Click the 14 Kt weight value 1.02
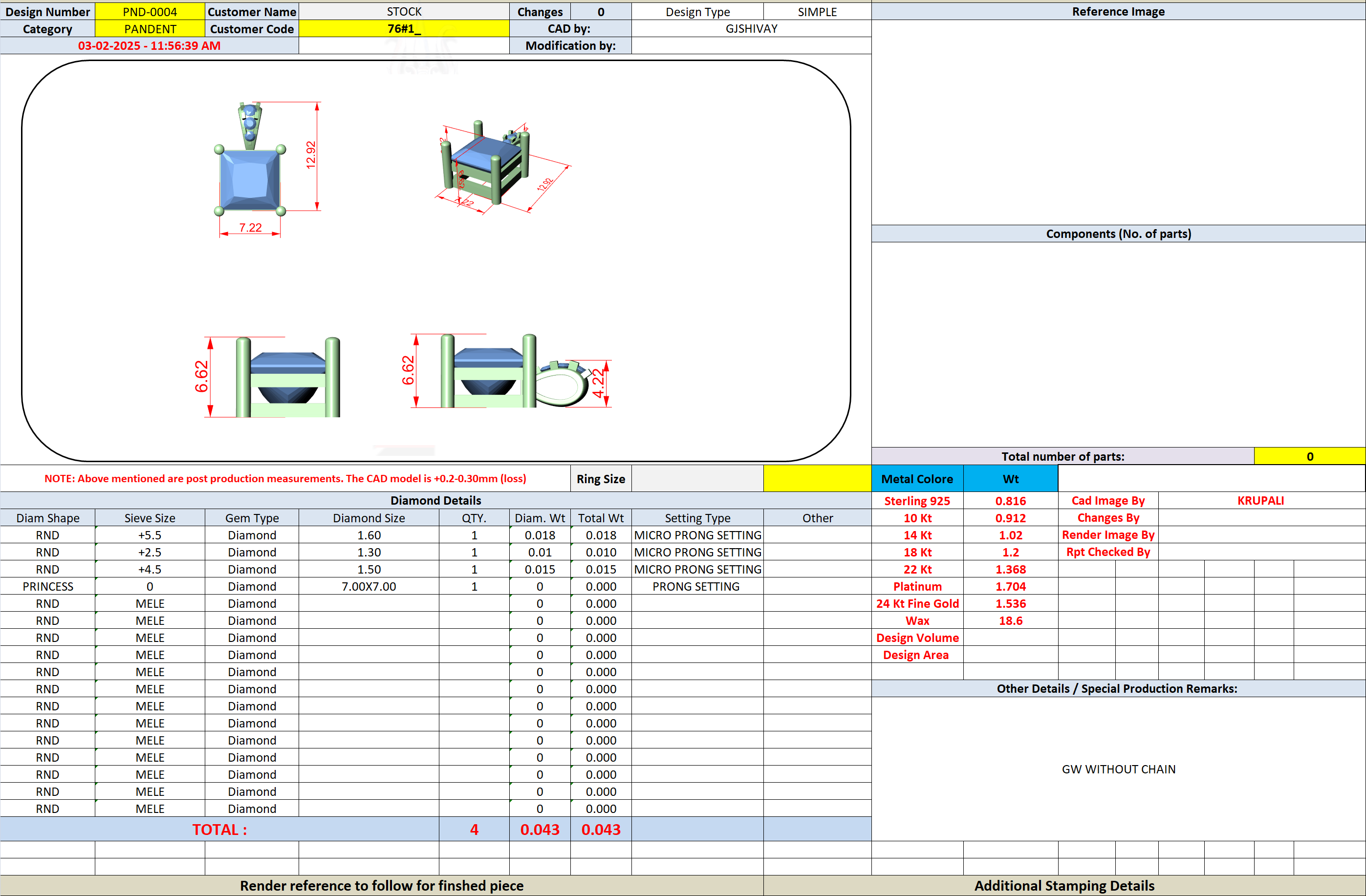1366x896 pixels. pos(1011,535)
